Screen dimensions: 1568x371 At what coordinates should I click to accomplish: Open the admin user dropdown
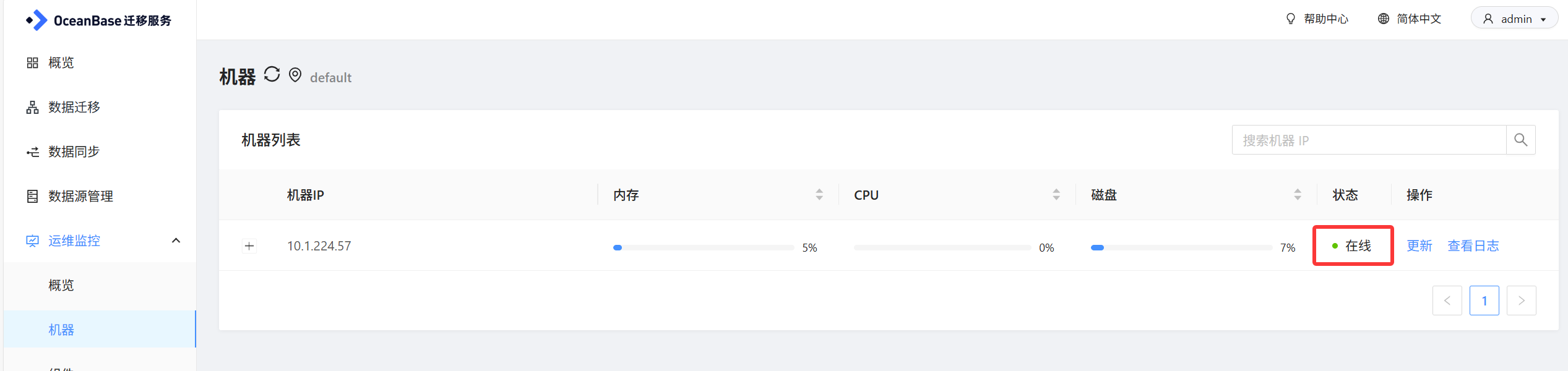point(1514,19)
